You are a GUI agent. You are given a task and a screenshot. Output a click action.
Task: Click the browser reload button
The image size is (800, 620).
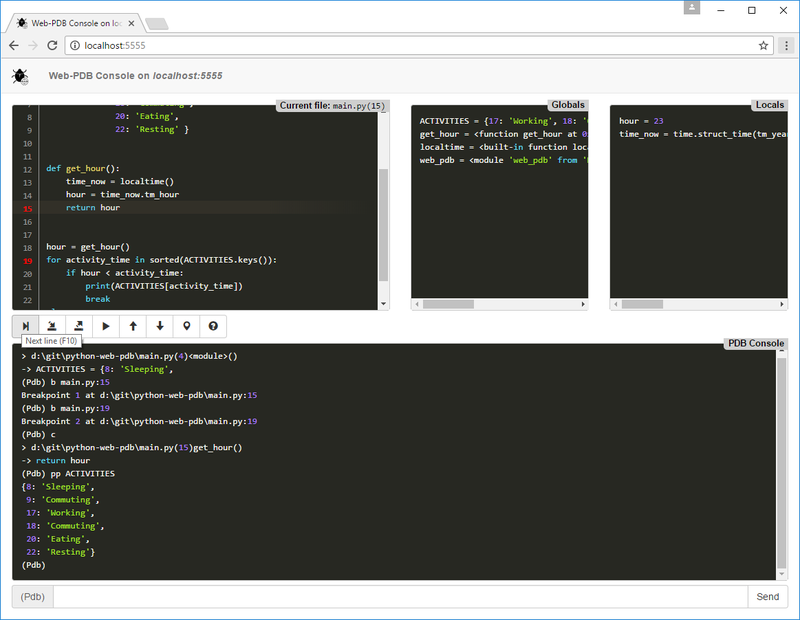52,46
